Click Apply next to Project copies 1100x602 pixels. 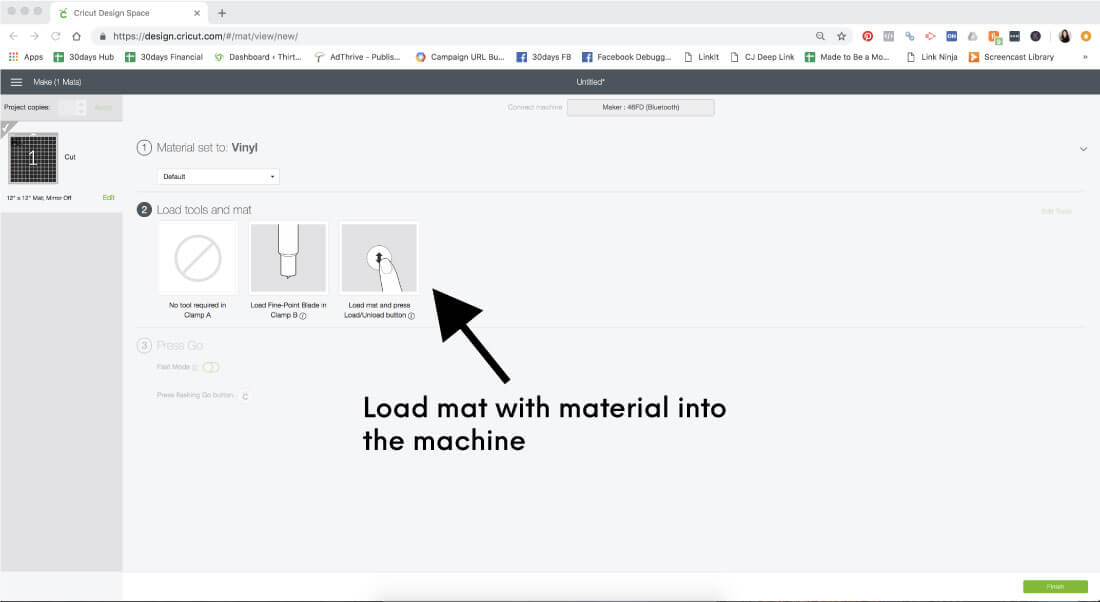click(103, 107)
